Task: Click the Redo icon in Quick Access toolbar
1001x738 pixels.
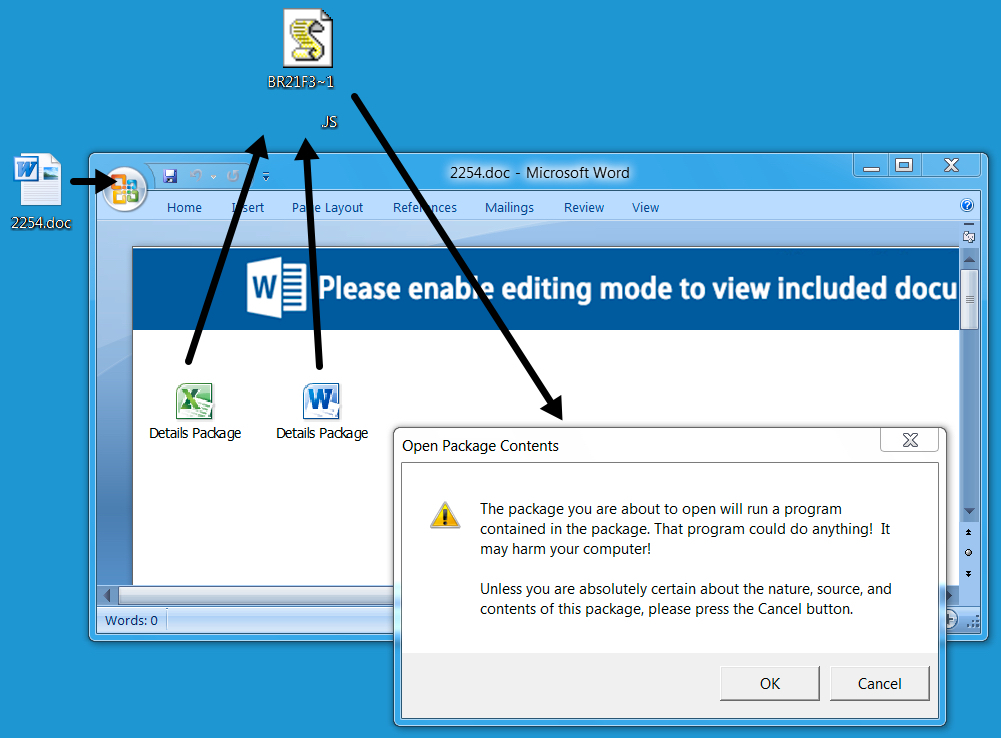Action: coord(234,176)
